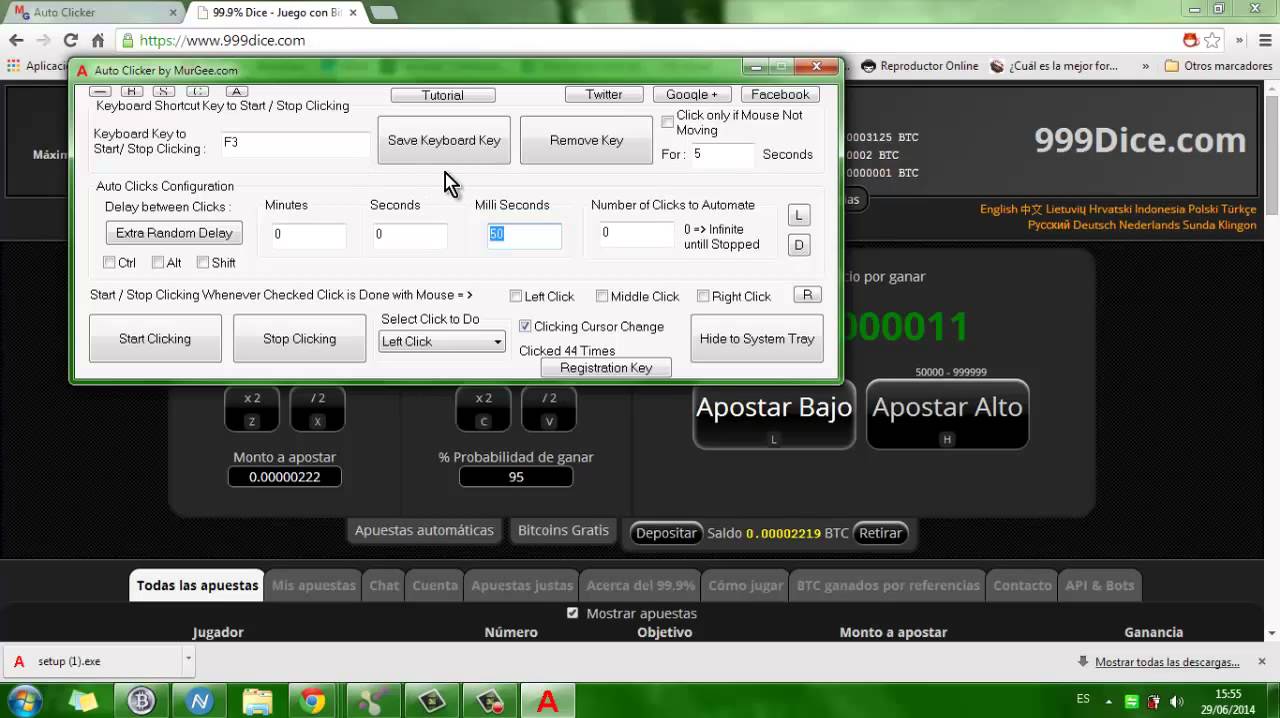Click the Tutorial button
1280x718 pixels.
443,95
